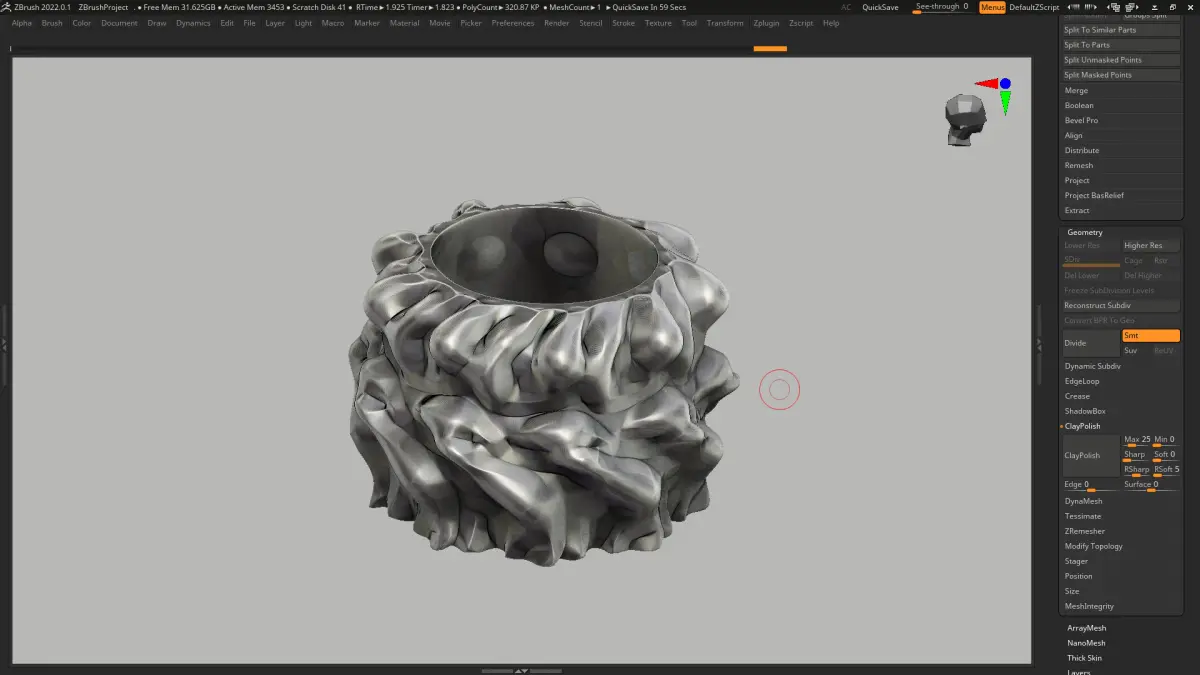Click the Min 0 slider
This screenshot has width=1200, height=675.
pyautogui.click(x=1166, y=440)
